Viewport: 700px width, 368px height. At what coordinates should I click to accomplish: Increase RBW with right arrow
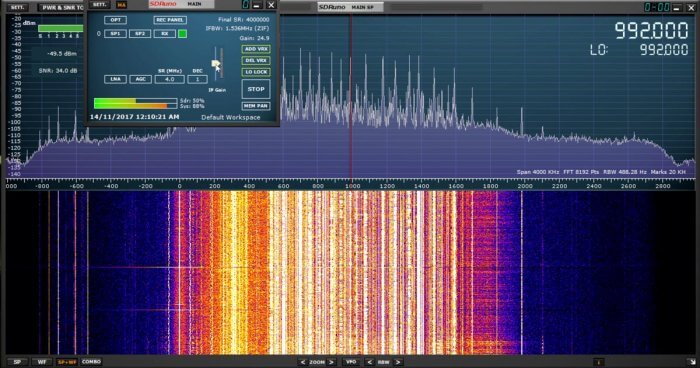398,362
